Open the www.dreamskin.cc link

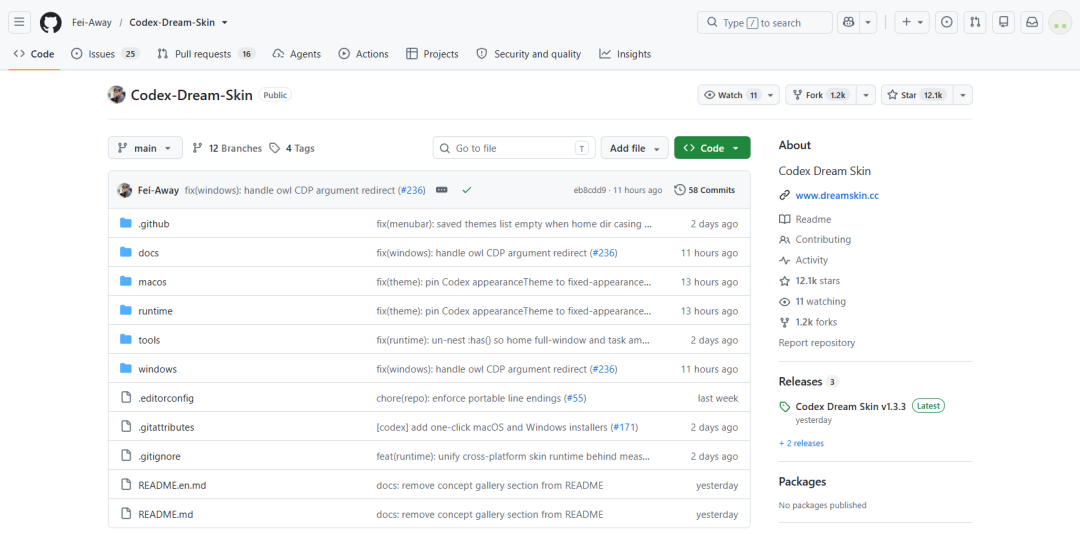(x=837, y=195)
